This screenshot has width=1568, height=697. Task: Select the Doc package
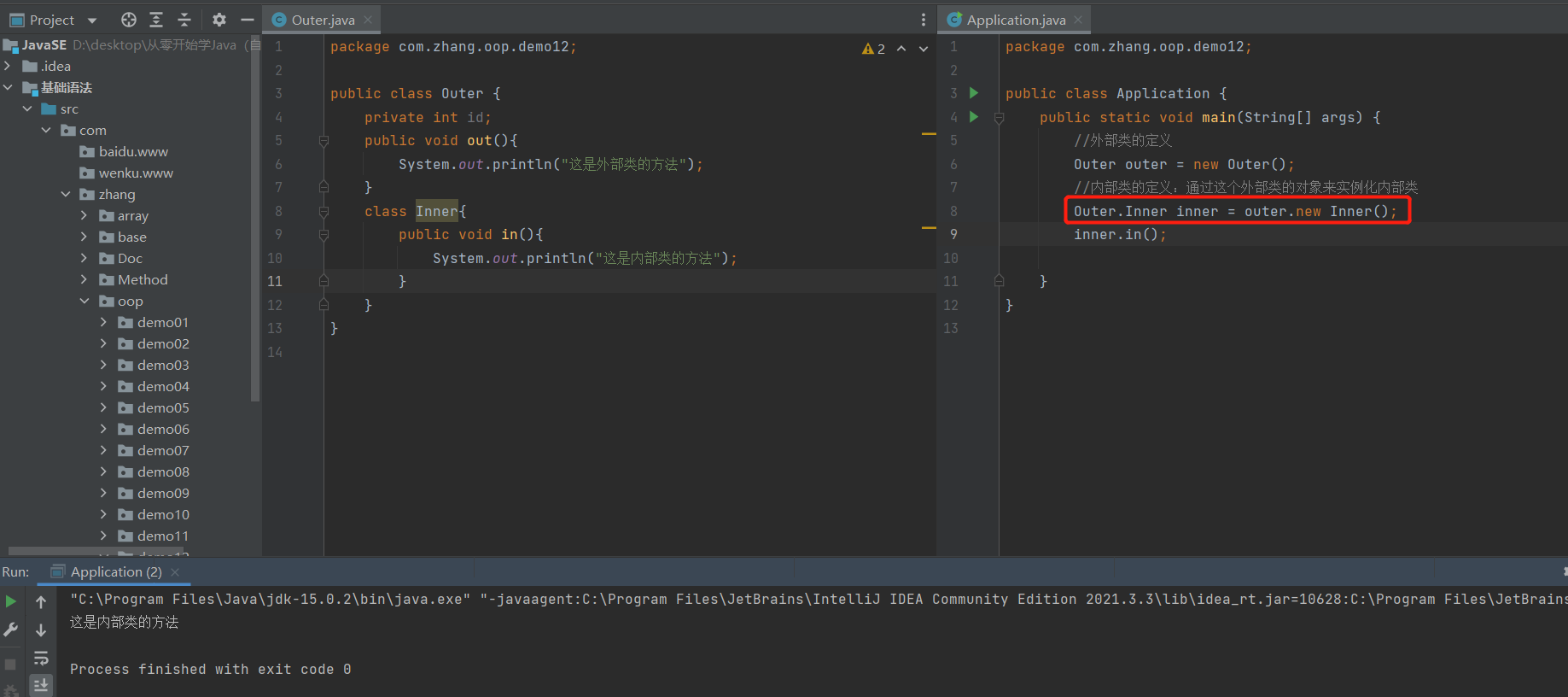(130, 258)
